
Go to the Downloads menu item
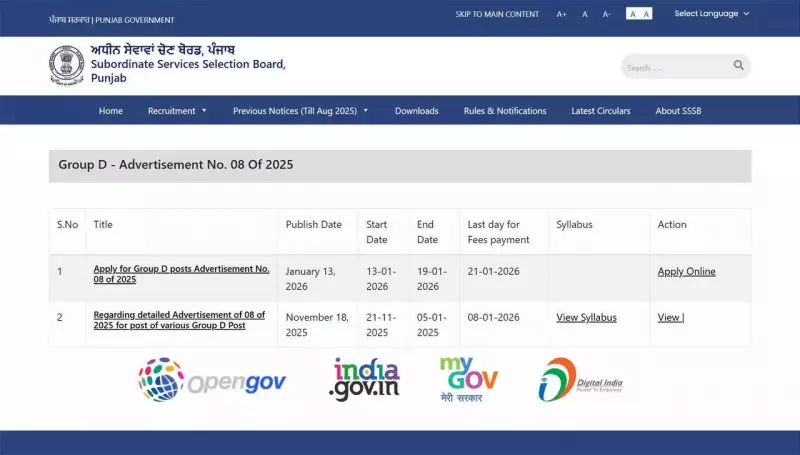[416, 111]
